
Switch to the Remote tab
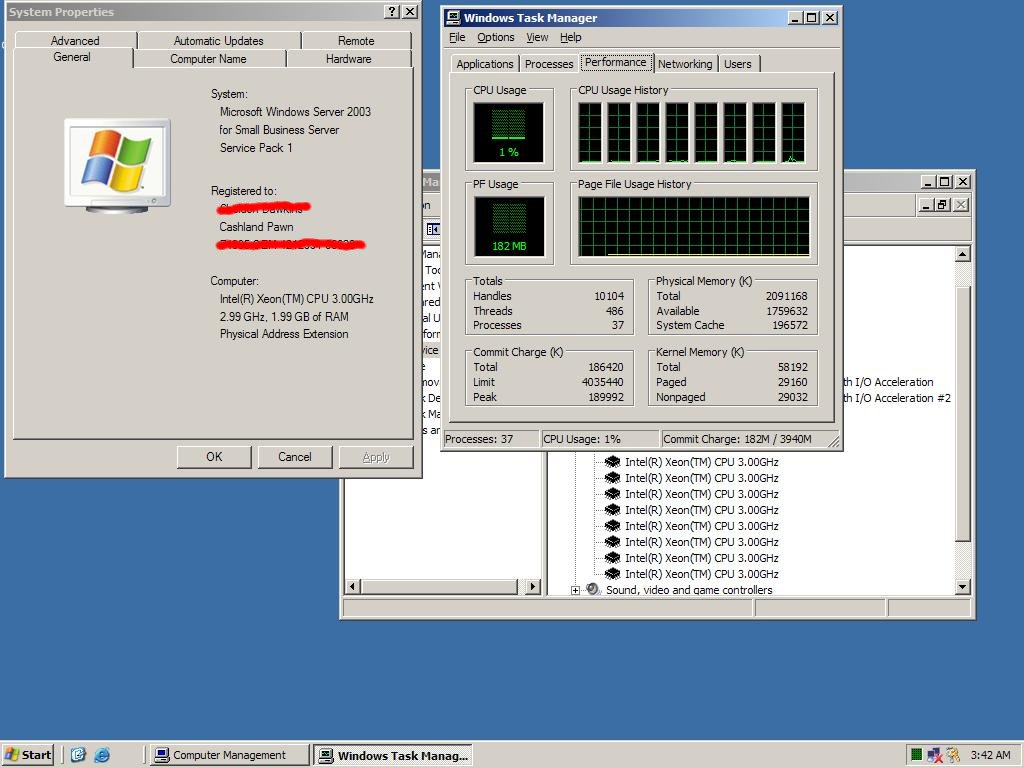tap(356, 40)
